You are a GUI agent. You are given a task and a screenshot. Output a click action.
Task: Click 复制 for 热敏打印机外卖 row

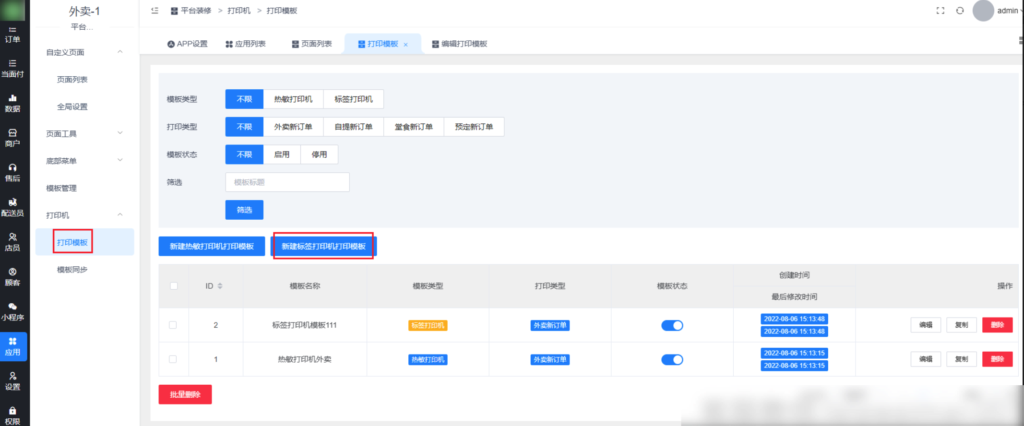coord(961,359)
